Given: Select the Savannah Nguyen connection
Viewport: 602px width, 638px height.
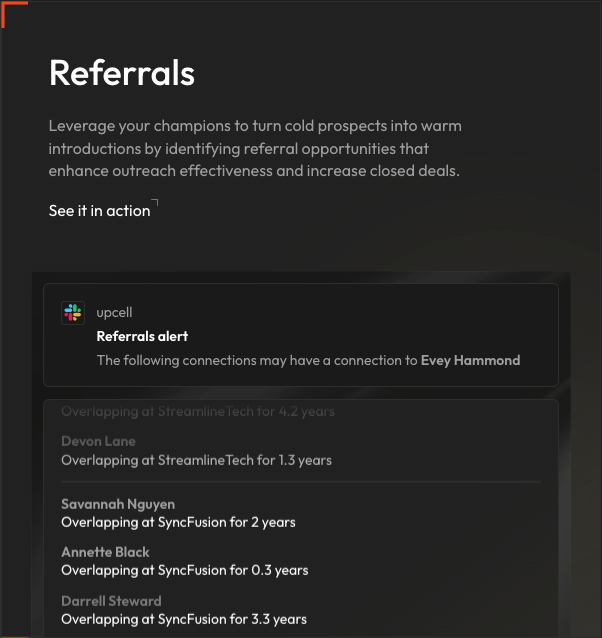Looking at the screenshot, I should coord(118,504).
